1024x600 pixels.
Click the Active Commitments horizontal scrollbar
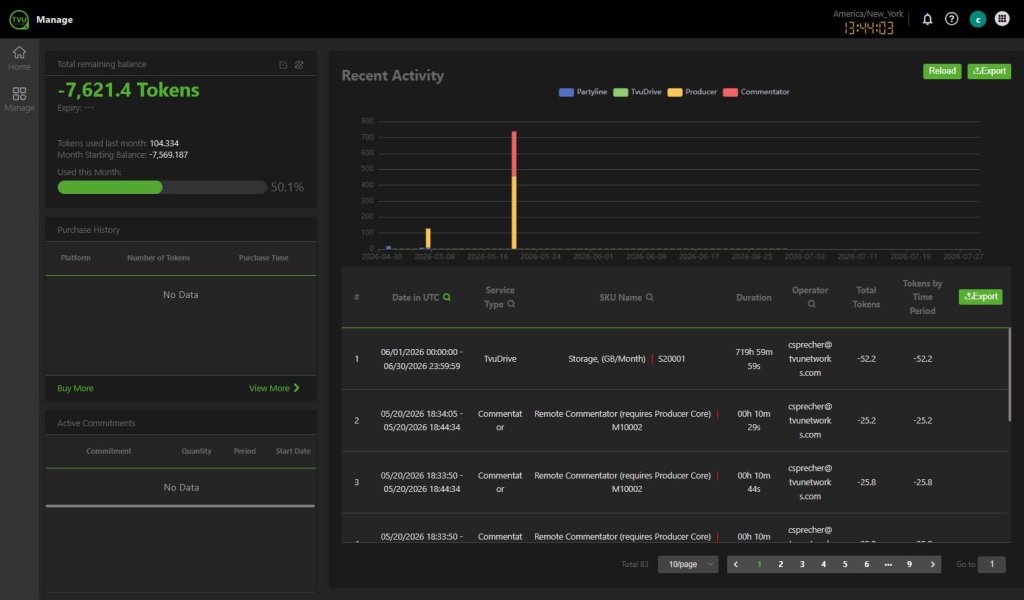click(x=180, y=506)
